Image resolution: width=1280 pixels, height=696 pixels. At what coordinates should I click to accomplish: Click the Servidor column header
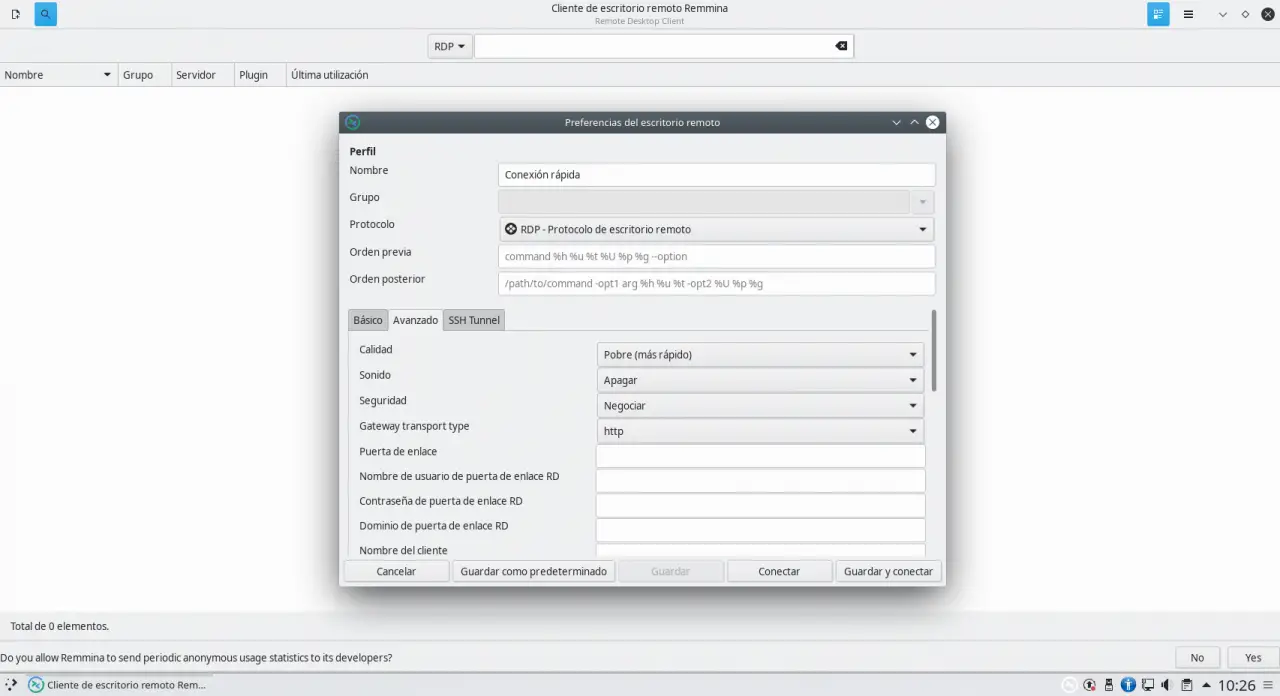pos(201,75)
